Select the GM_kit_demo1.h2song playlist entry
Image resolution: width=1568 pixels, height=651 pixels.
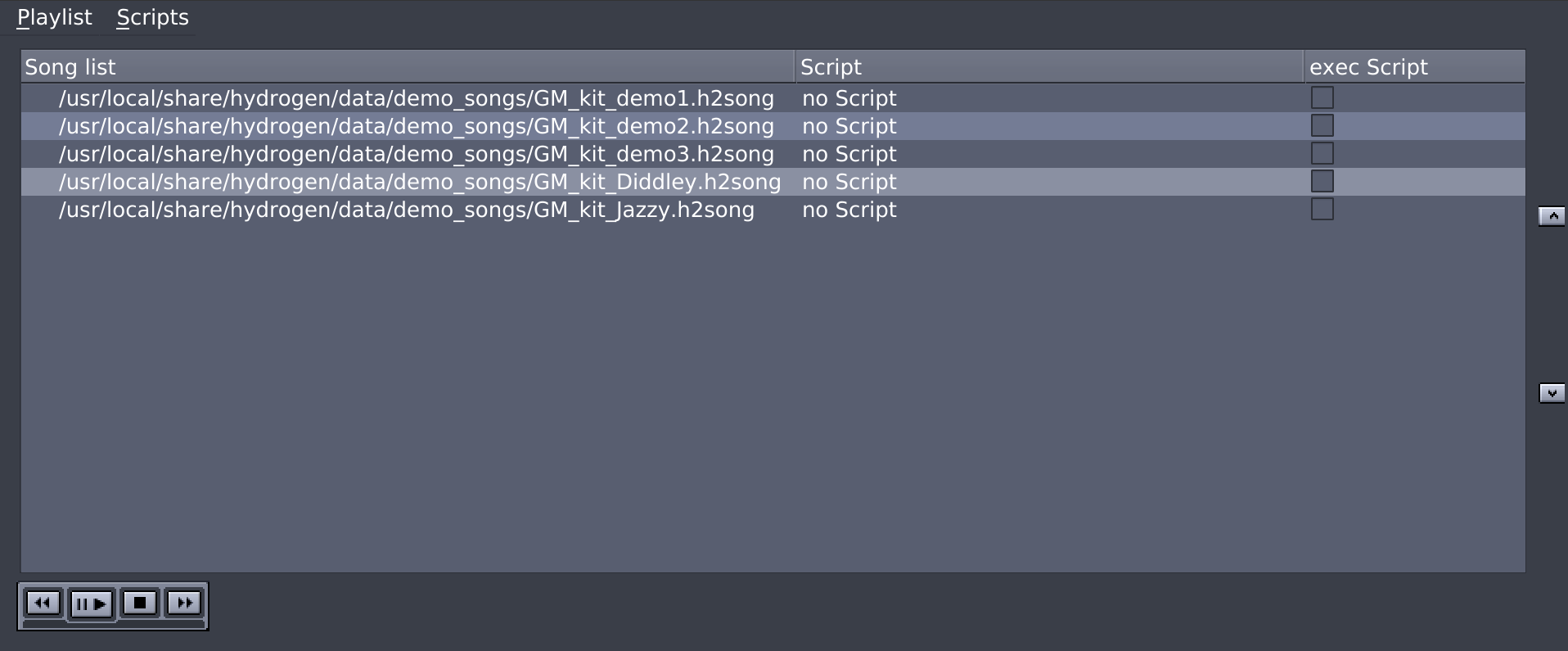click(409, 97)
